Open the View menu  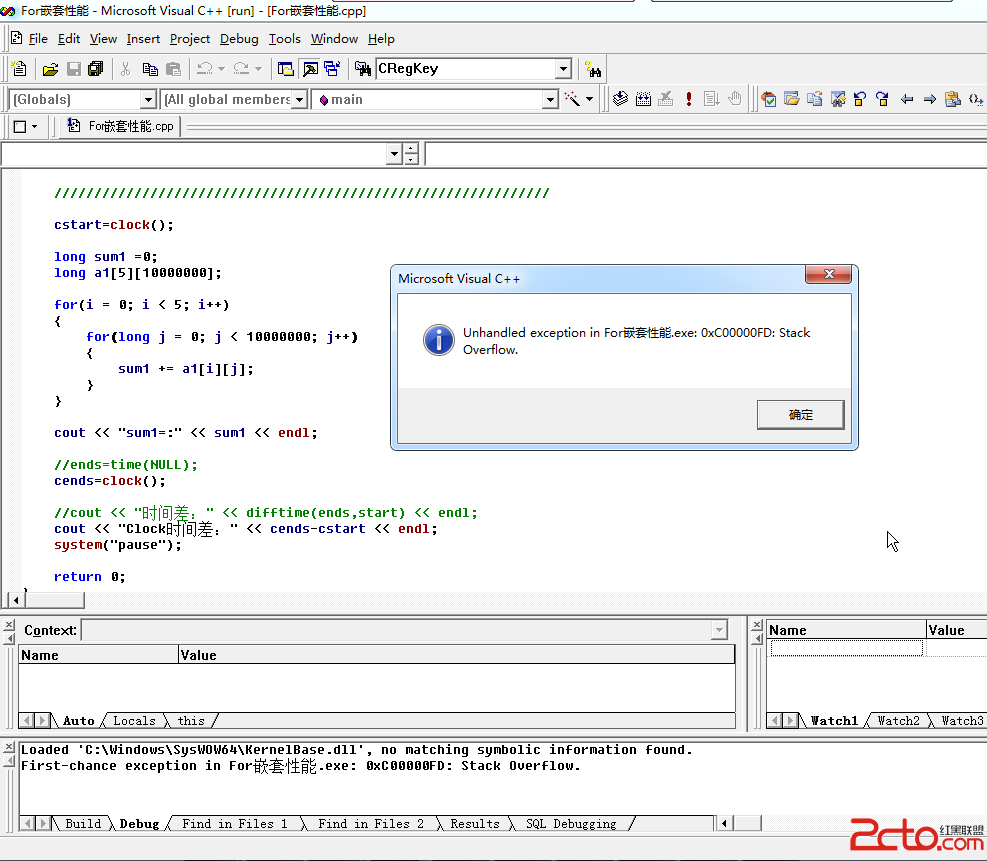(103, 39)
